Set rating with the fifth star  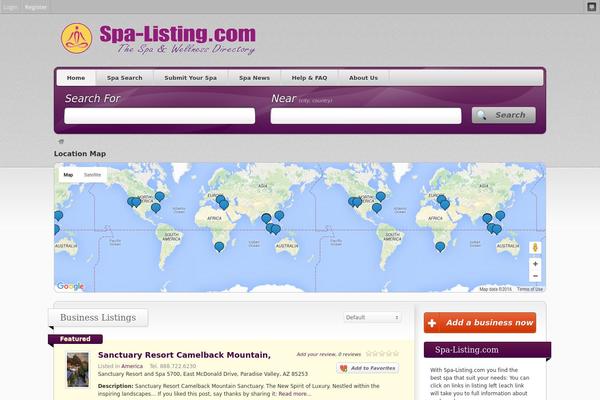396,354
